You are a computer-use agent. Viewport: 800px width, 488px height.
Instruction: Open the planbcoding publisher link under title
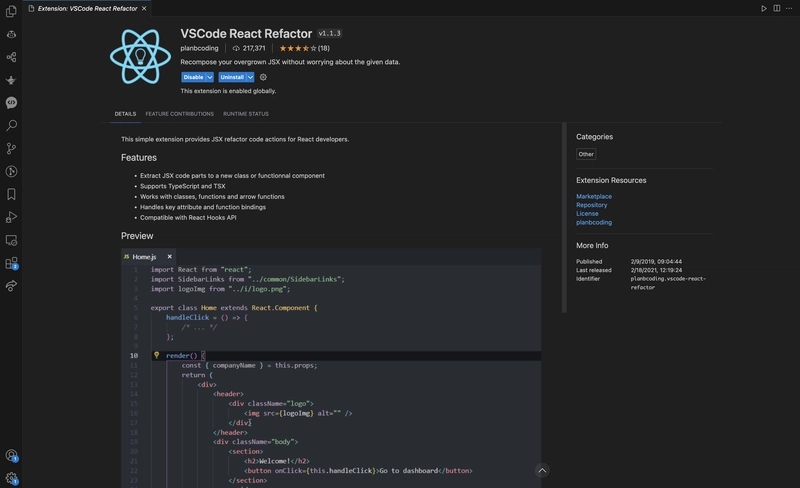click(x=199, y=48)
